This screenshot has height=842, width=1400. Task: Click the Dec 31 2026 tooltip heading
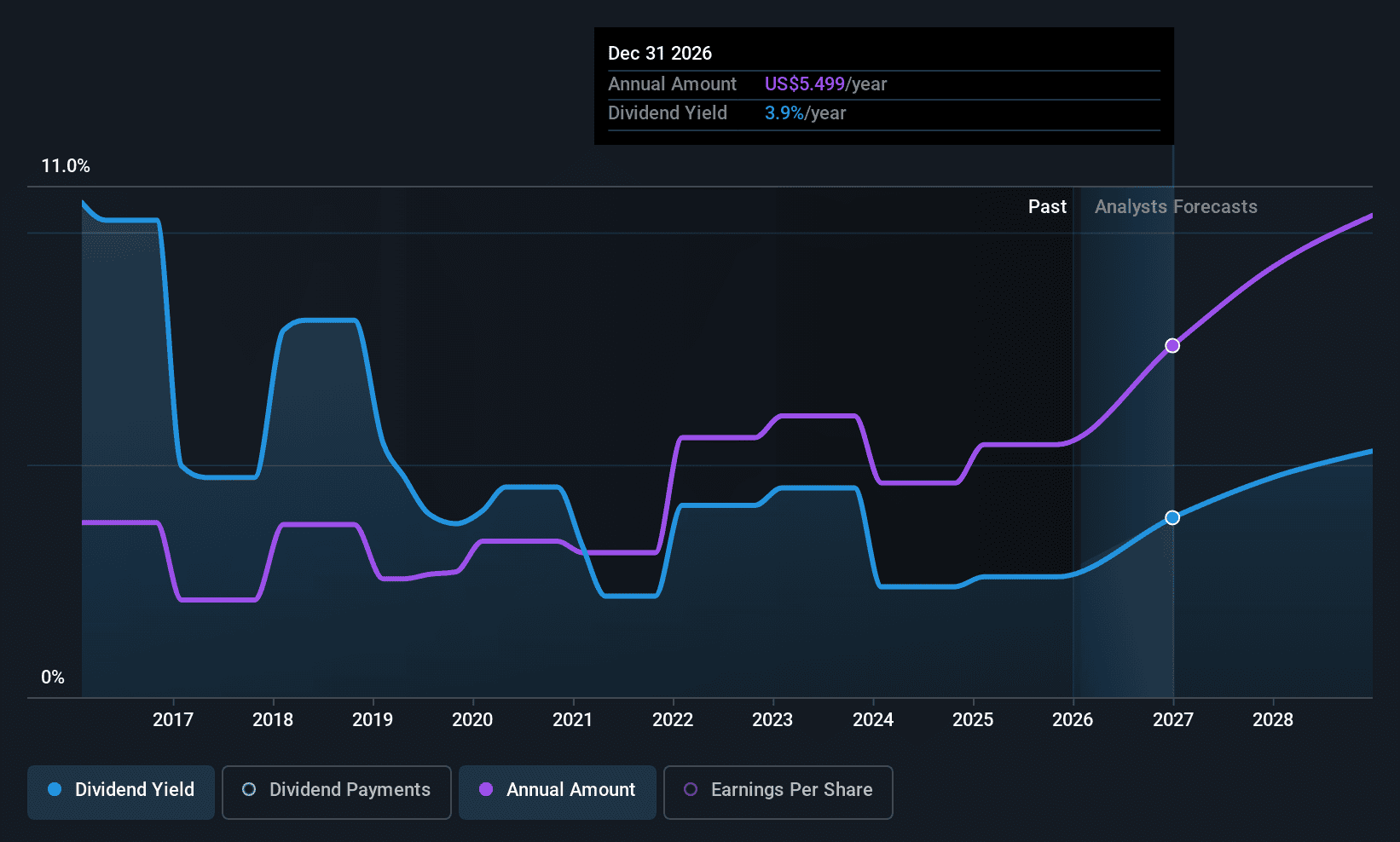[x=660, y=54]
